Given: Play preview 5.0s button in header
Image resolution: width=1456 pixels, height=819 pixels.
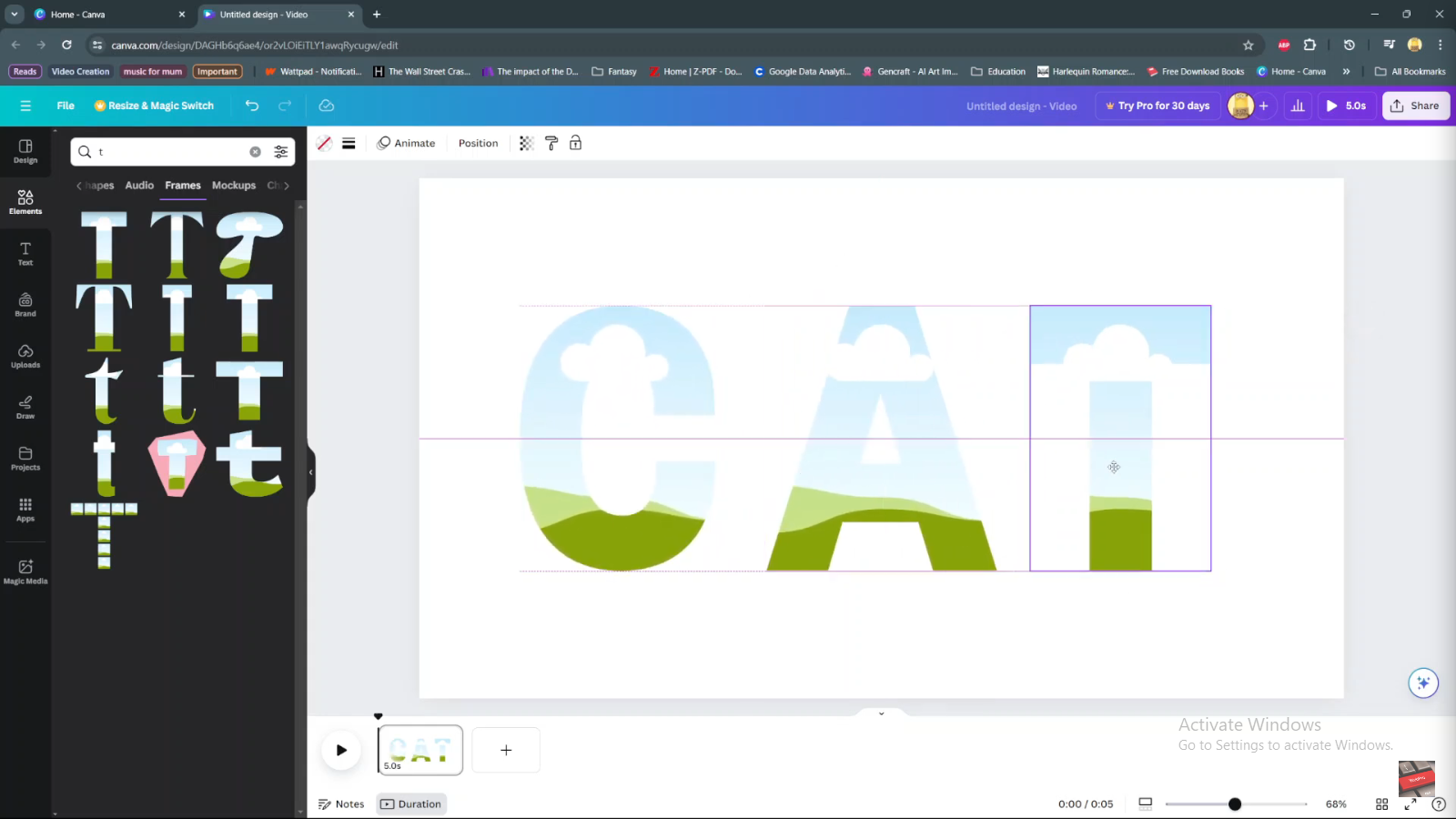Looking at the screenshot, I should (1346, 106).
